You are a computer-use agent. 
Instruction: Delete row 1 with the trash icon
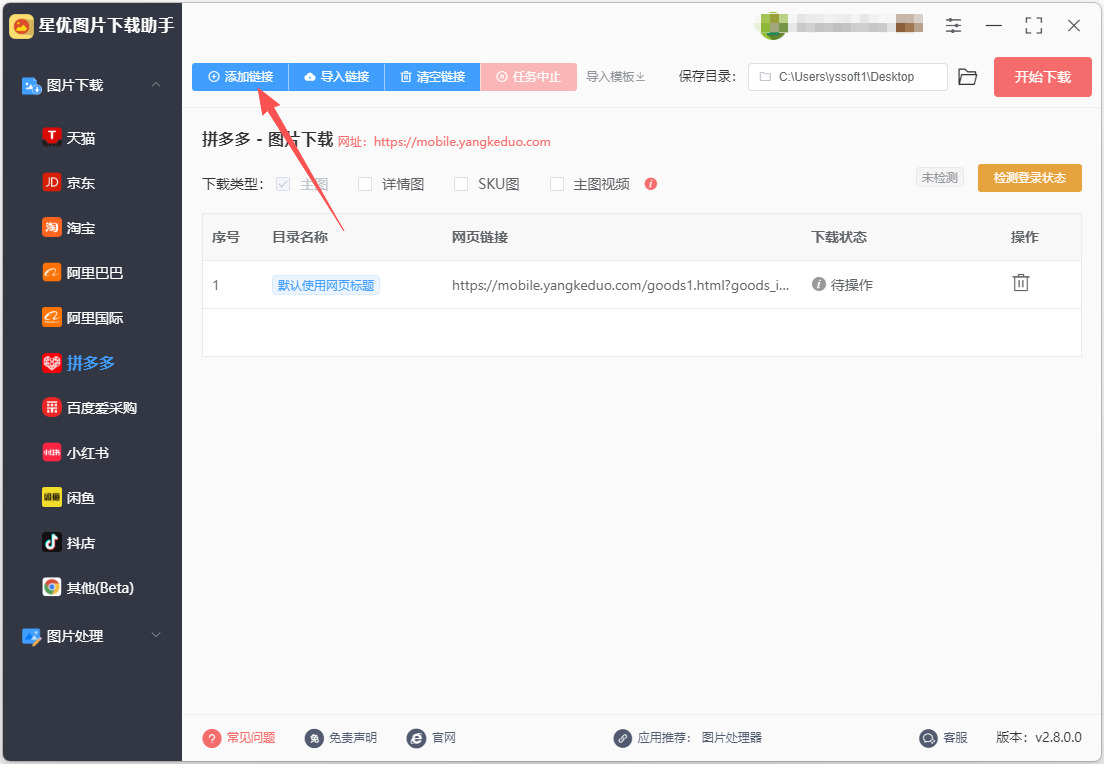pos(1020,283)
